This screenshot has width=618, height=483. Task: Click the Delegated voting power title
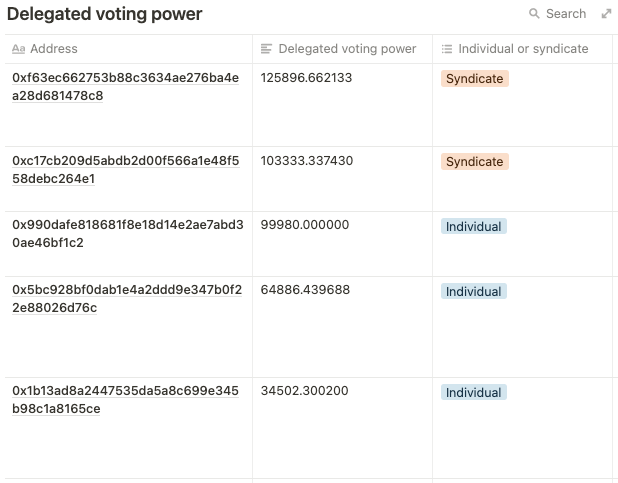[104, 14]
